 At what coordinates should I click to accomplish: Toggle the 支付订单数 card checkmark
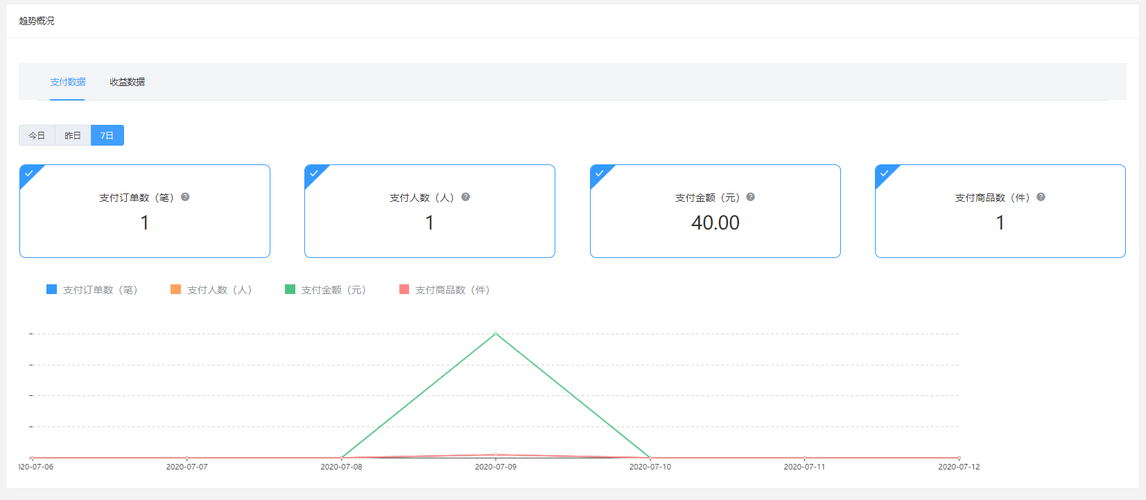(x=29, y=174)
